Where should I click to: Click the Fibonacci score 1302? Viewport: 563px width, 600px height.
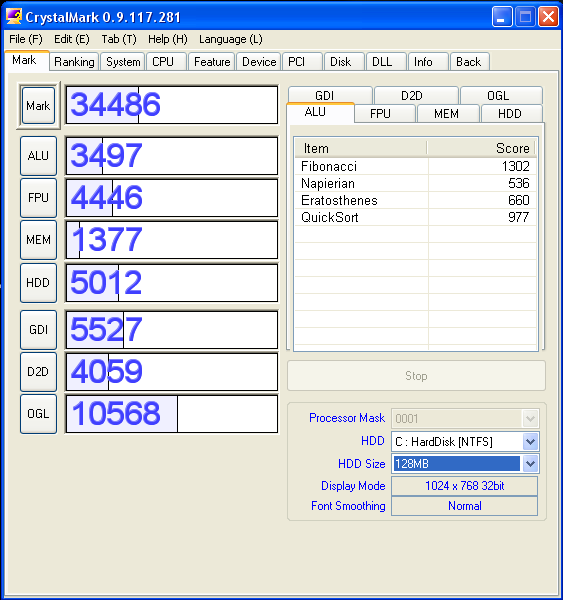point(516,166)
